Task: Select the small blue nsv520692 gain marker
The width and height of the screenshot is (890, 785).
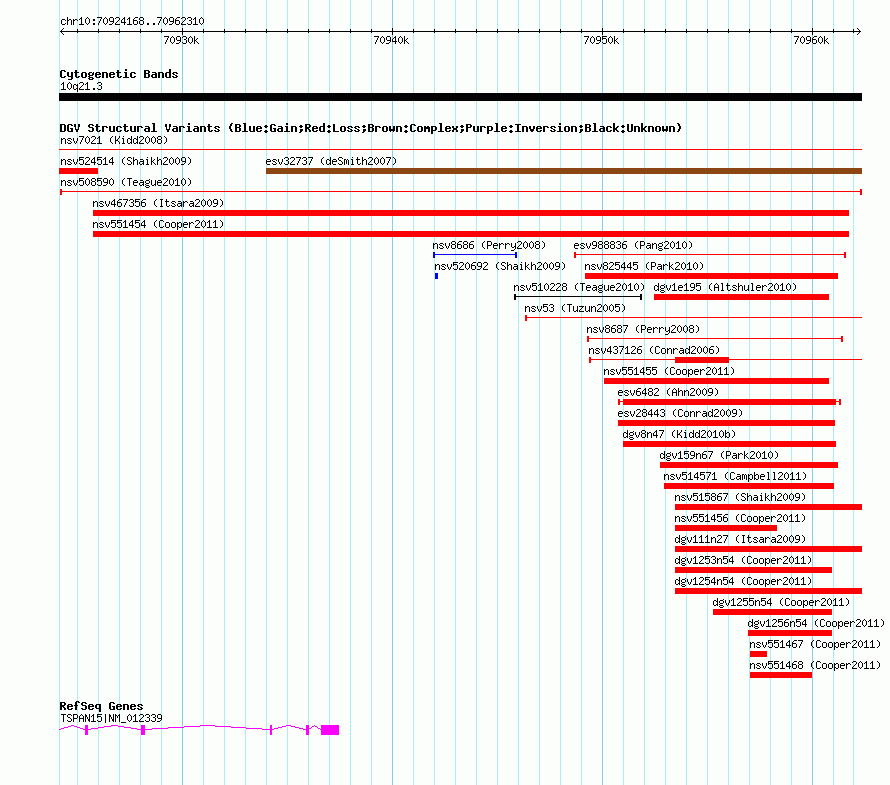Action: (x=436, y=276)
